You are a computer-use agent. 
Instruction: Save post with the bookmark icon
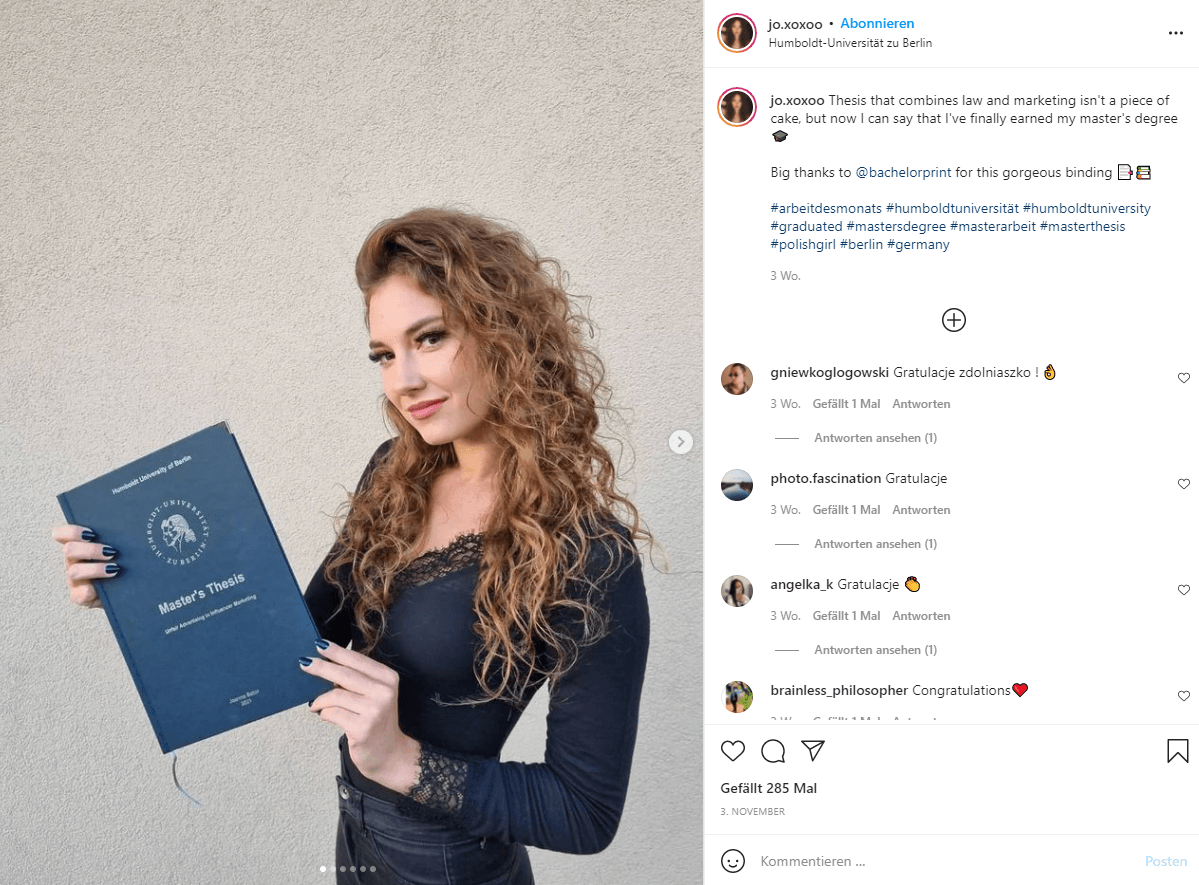tap(1178, 751)
